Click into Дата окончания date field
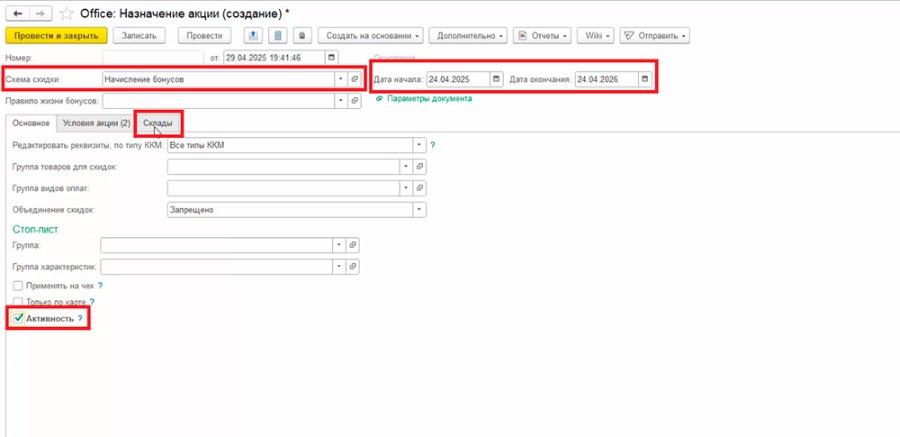The height and width of the screenshot is (437, 900). tap(607, 79)
